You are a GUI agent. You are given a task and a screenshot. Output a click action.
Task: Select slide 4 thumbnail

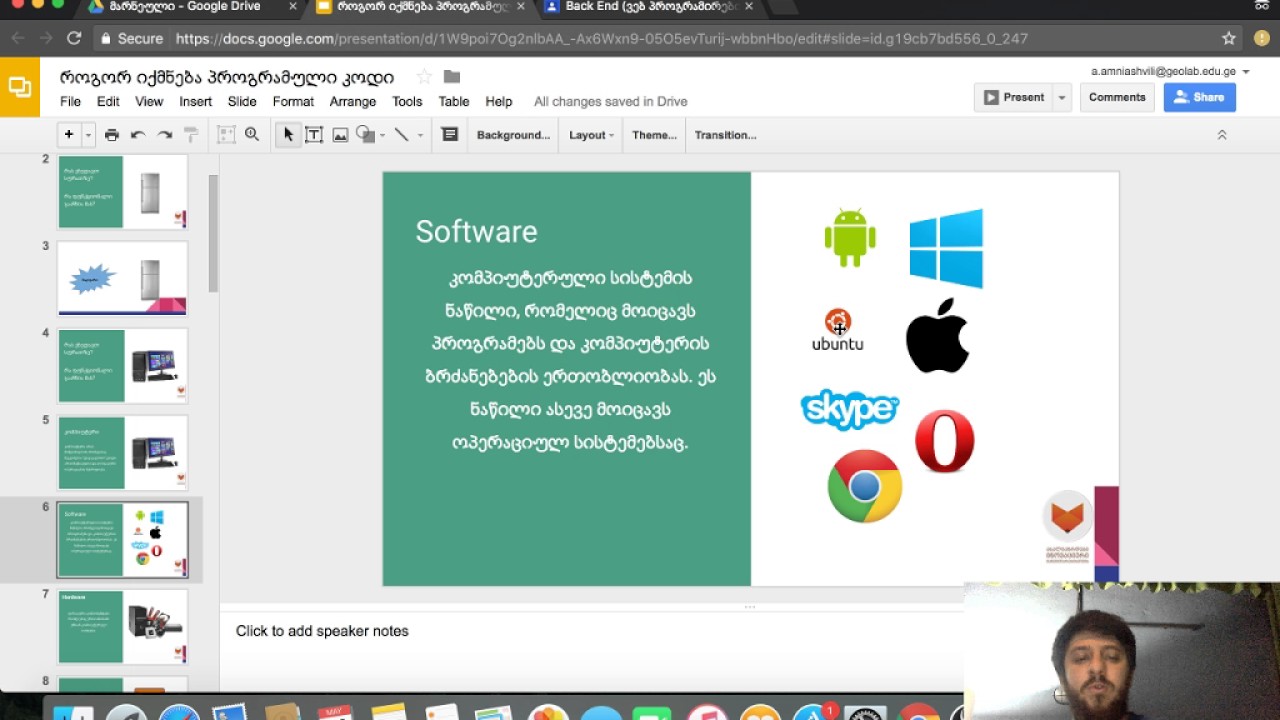point(123,365)
